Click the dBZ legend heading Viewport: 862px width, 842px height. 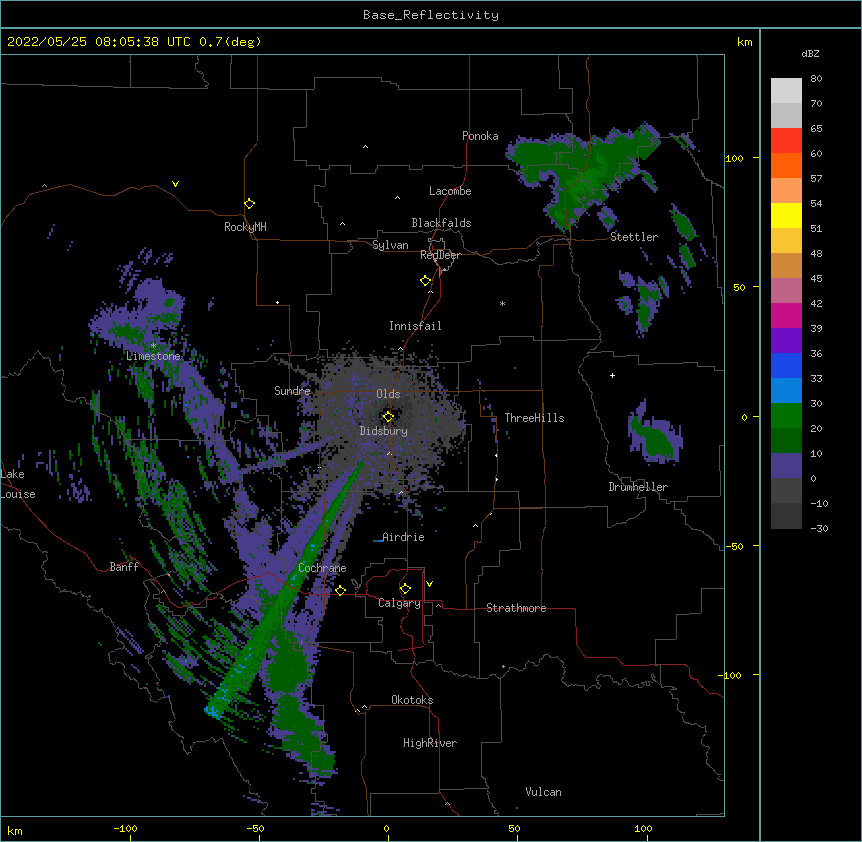pos(810,53)
